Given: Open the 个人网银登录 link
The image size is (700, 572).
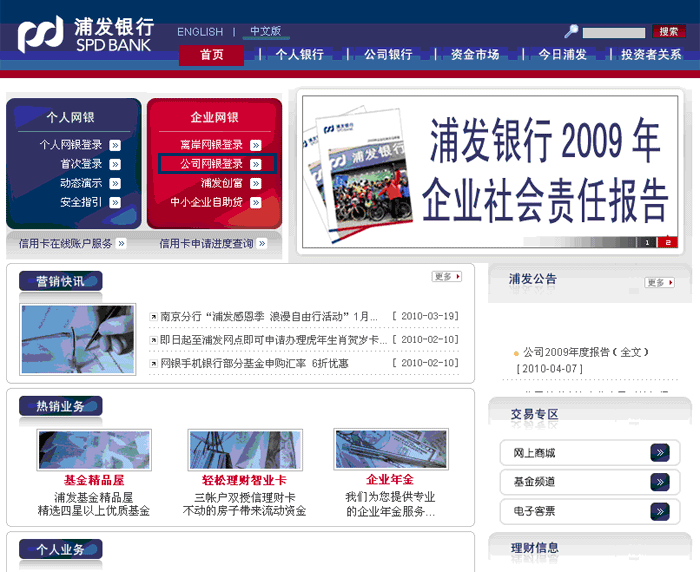Looking at the screenshot, I should click(71, 145).
